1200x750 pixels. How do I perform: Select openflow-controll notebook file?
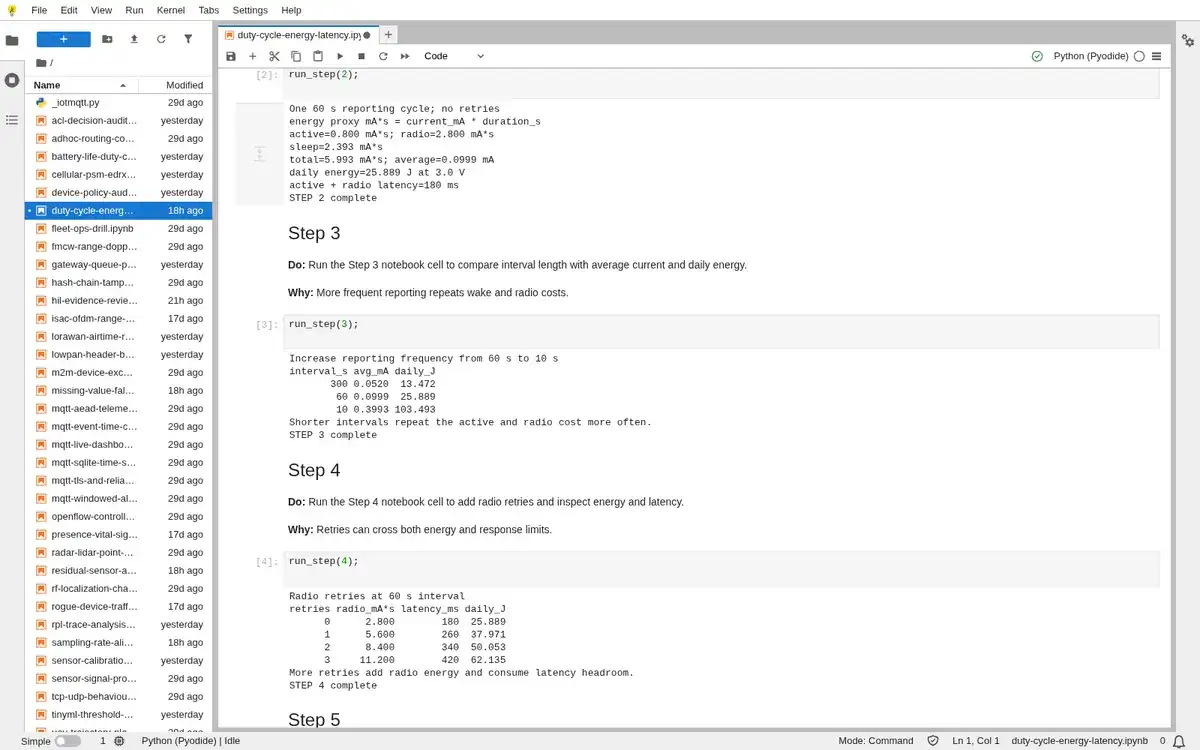coord(118,516)
